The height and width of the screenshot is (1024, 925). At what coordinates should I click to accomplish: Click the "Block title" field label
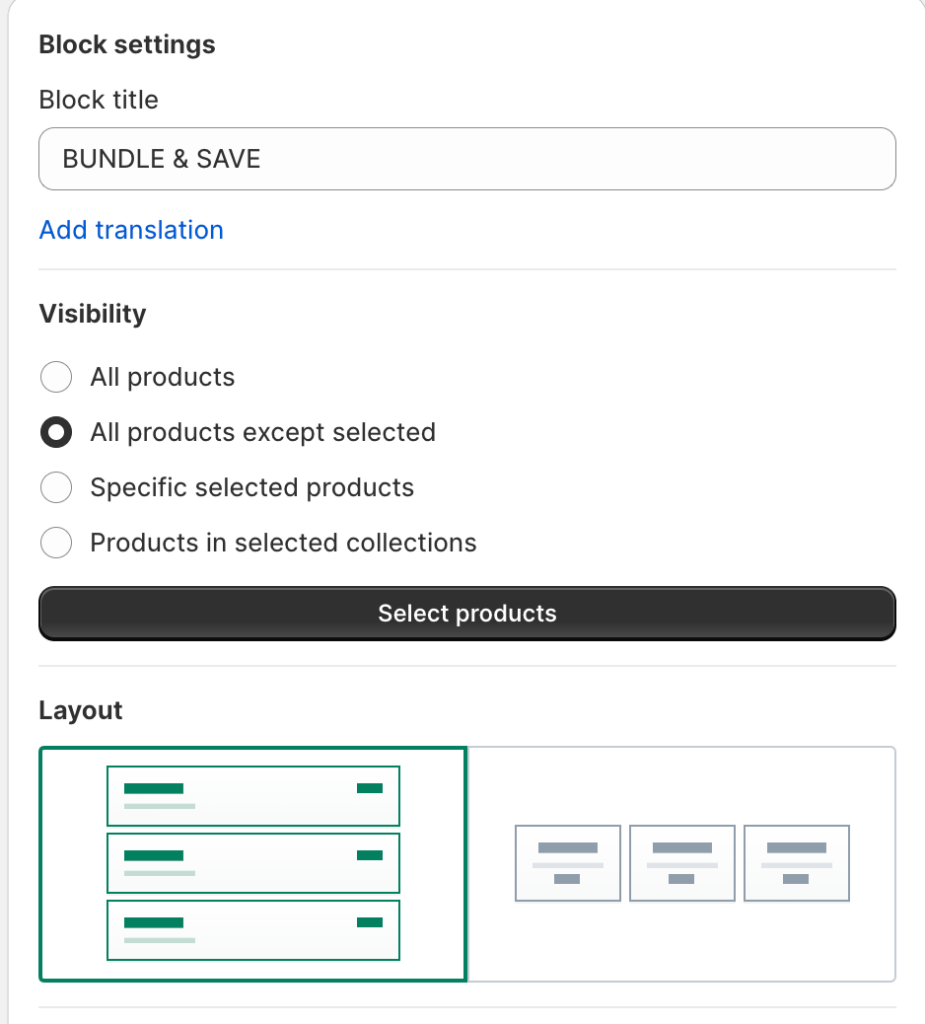click(98, 100)
